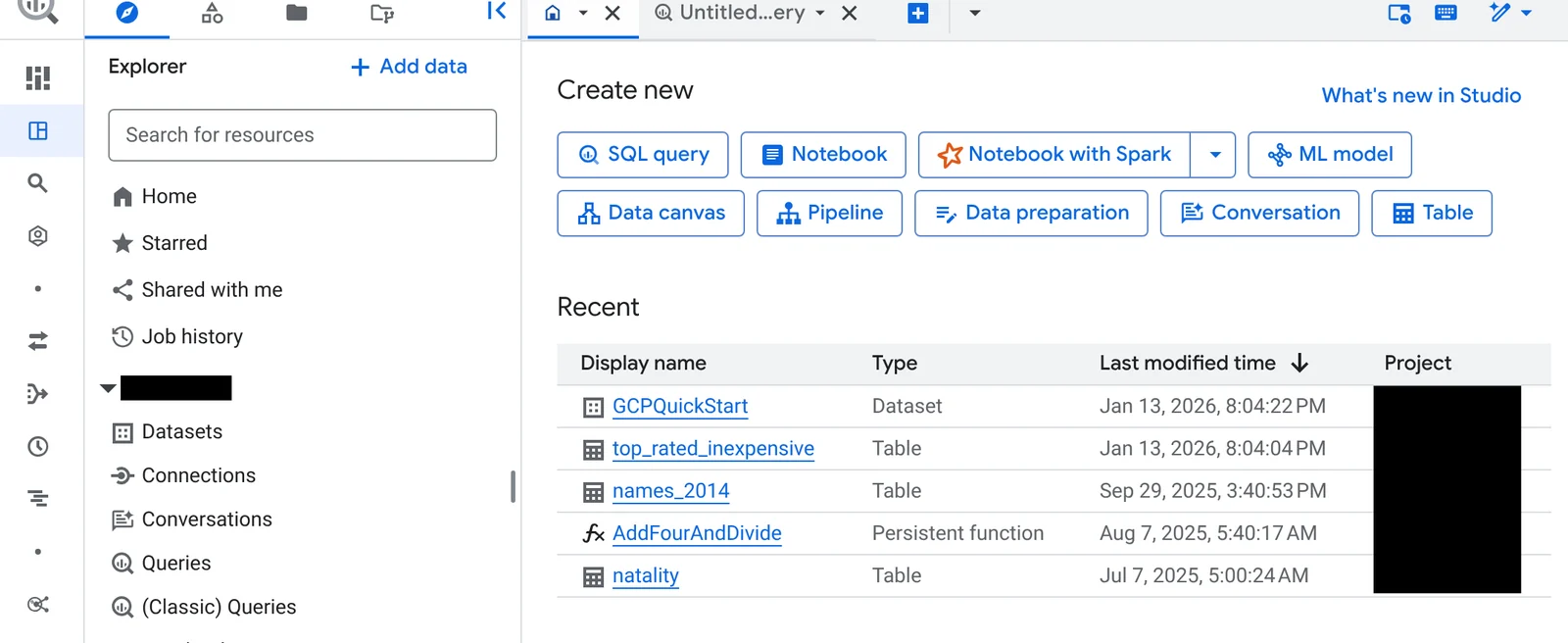Switch to the Untitled query tab
This screenshot has width=1568, height=643.
(x=742, y=13)
